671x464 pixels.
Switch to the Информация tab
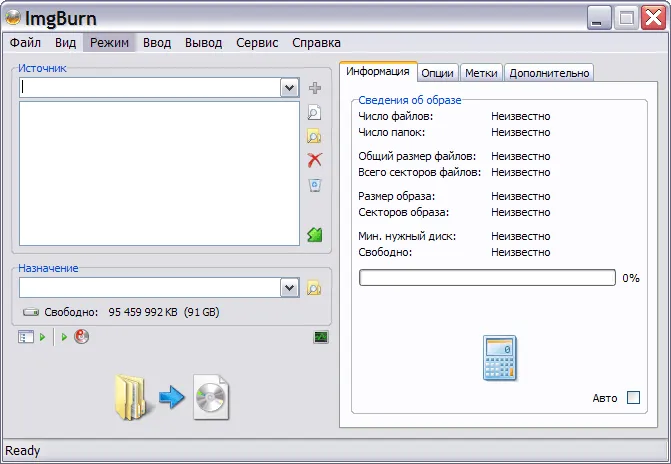point(378,71)
